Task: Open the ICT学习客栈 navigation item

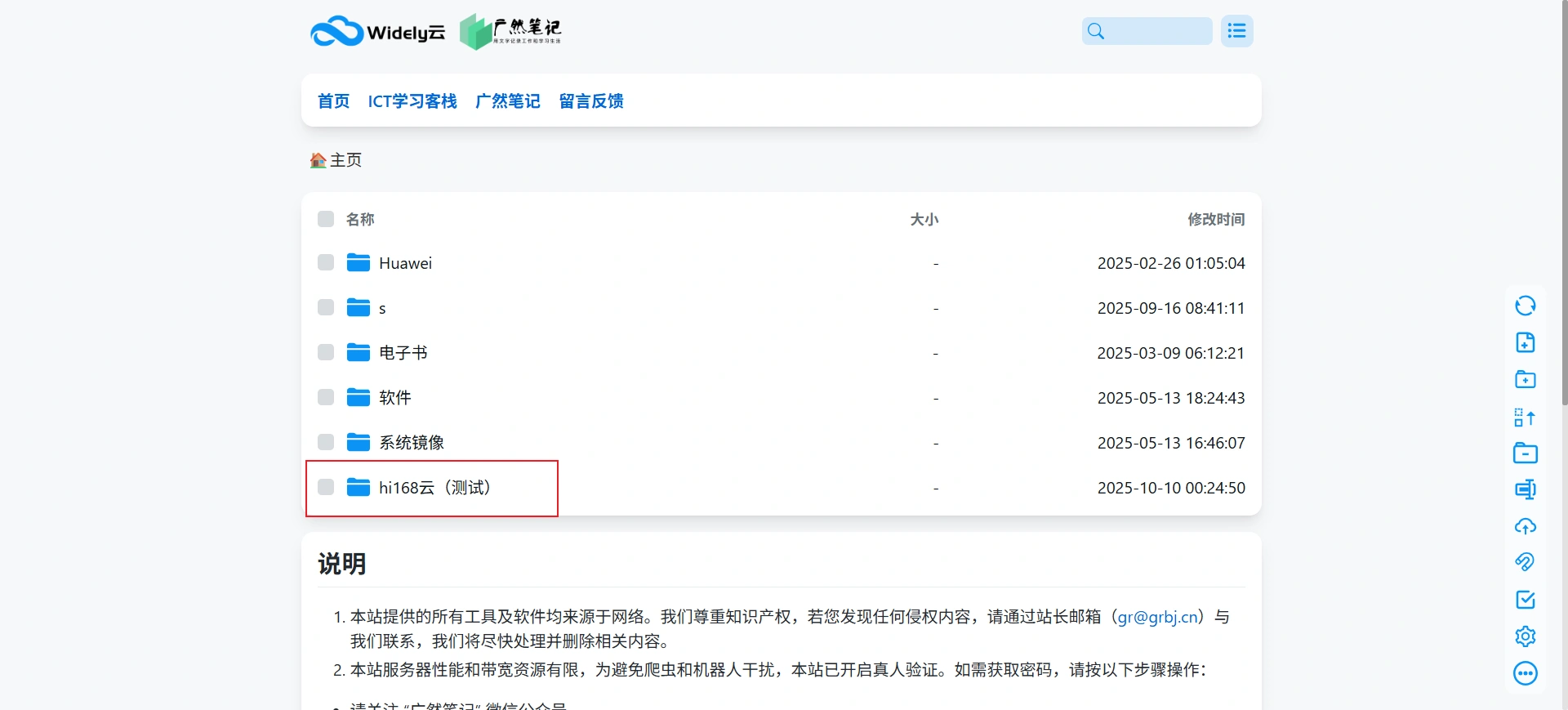Action: [x=412, y=101]
